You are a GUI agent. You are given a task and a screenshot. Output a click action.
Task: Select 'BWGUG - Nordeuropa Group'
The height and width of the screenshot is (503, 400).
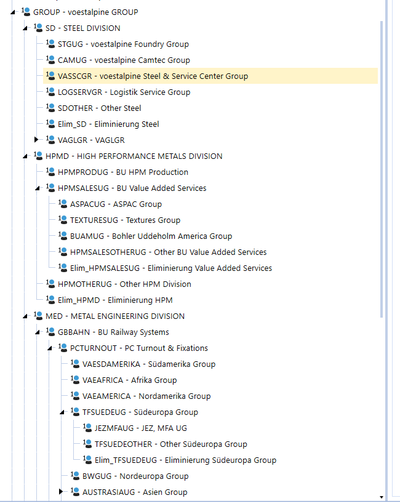136,476
